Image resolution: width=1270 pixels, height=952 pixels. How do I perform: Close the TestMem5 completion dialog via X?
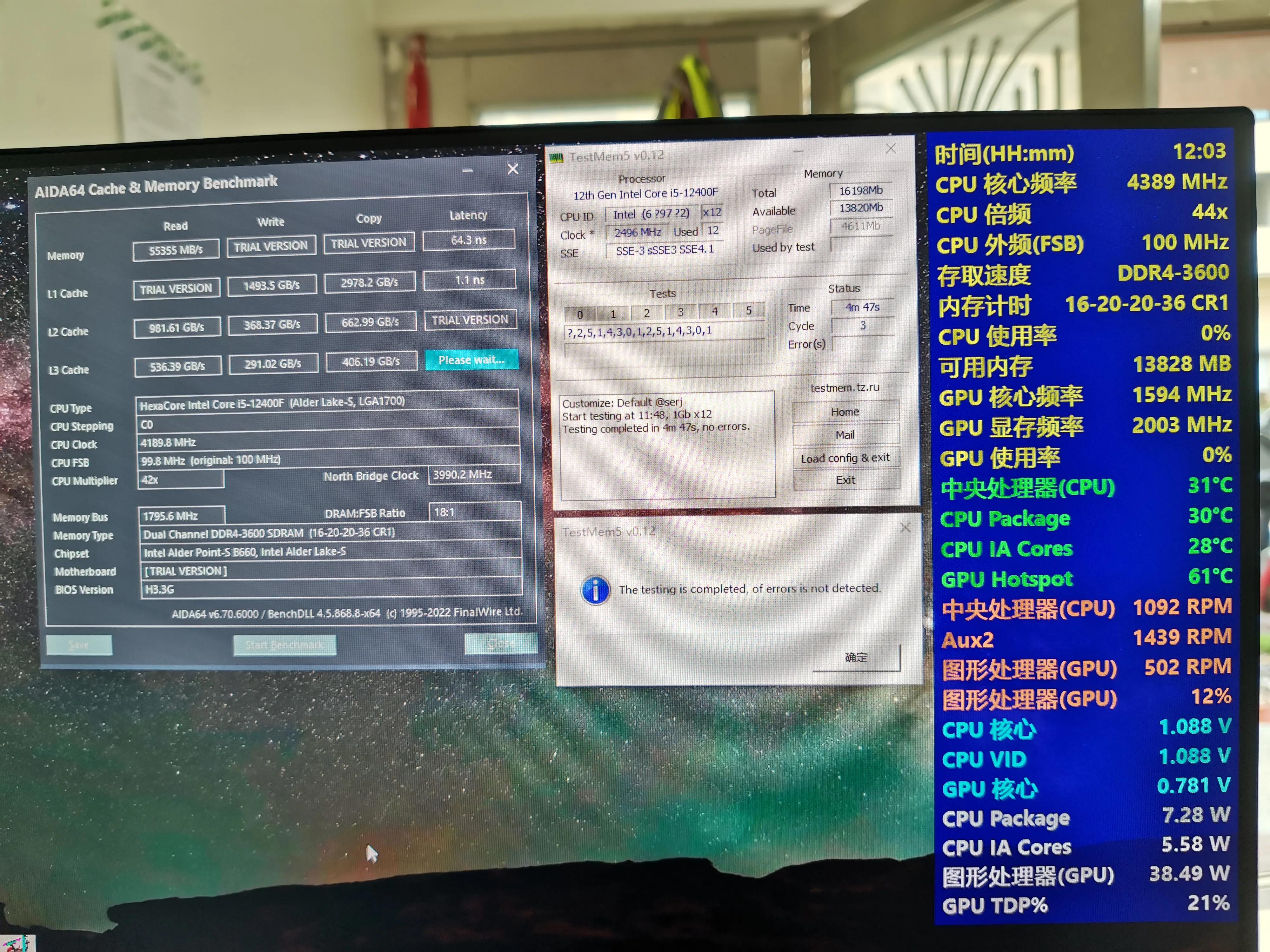coord(905,527)
